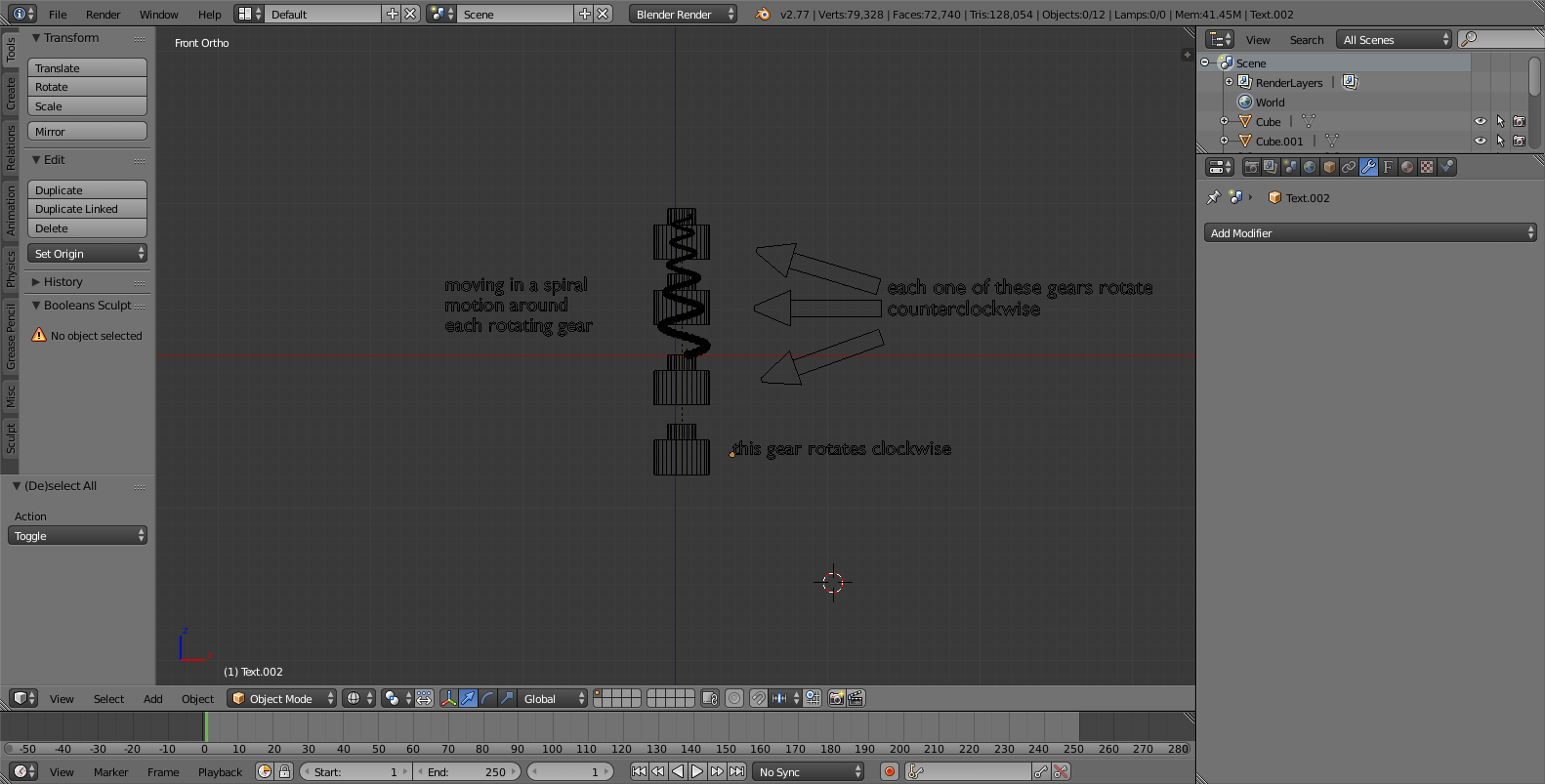Image resolution: width=1545 pixels, height=784 pixels.
Task: Select the translate manipulator arrow icon
Action: pyautogui.click(x=468, y=698)
